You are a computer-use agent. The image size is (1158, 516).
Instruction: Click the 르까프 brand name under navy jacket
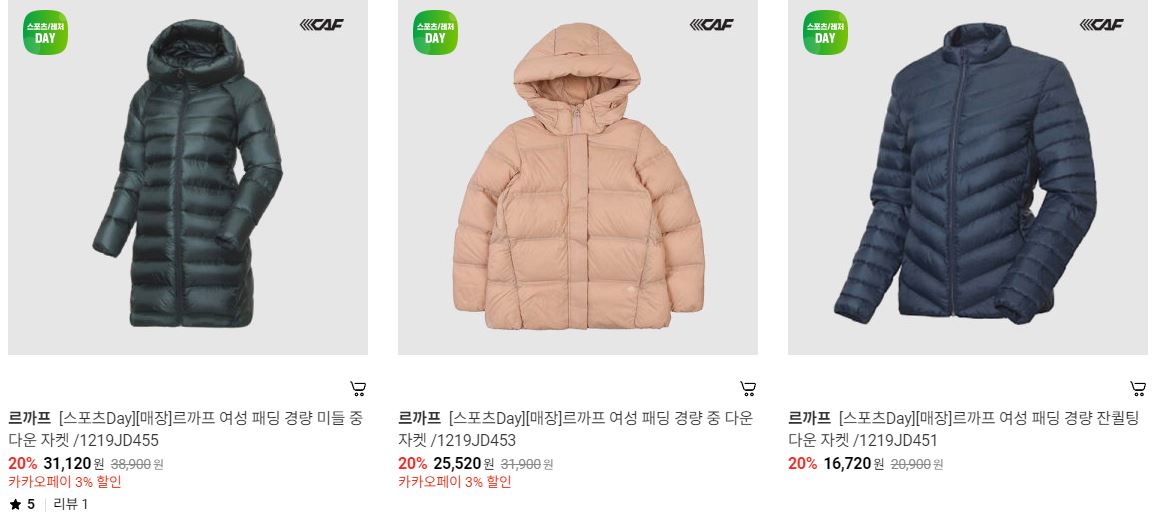(x=809, y=419)
